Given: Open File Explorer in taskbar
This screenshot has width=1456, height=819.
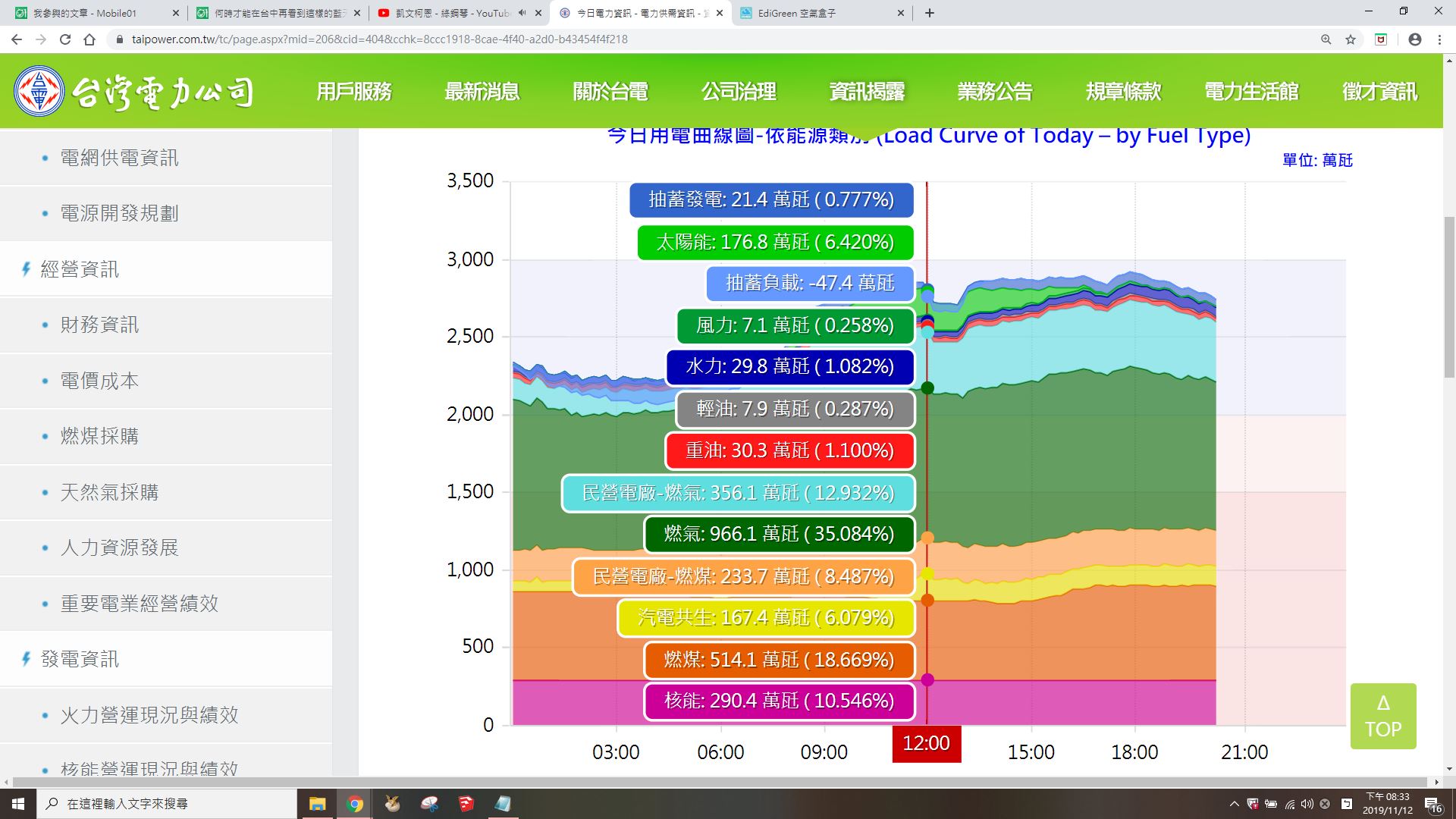Looking at the screenshot, I should (x=317, y=804).
